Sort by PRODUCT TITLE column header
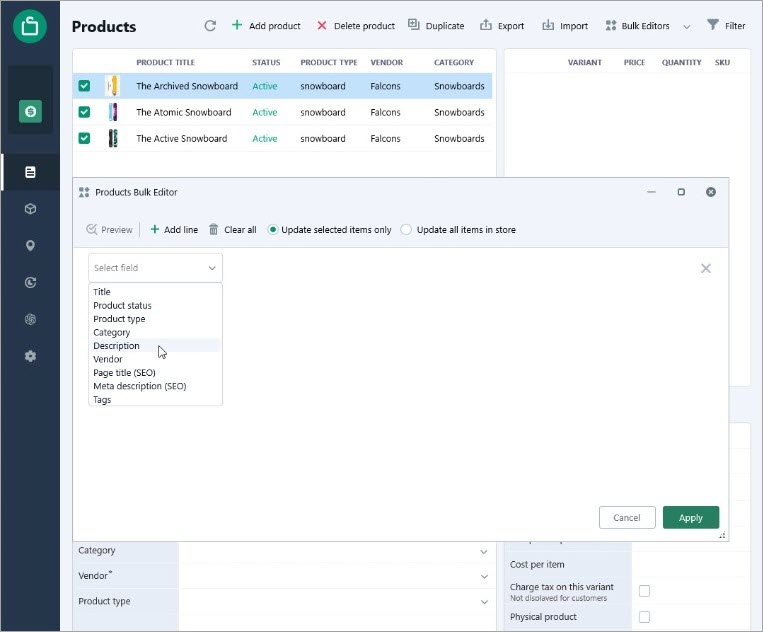Screen dimensions: 763x632 coord(165,62)
